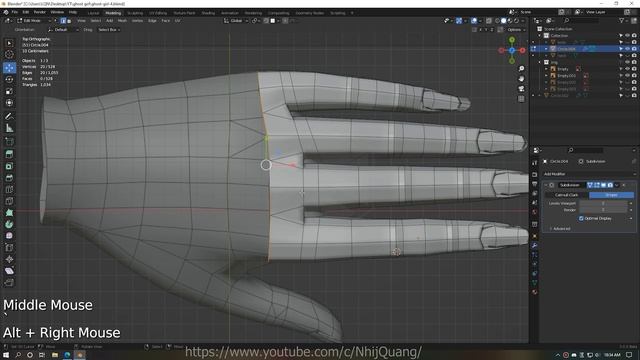Choose the Knife tool

[9, 201]
